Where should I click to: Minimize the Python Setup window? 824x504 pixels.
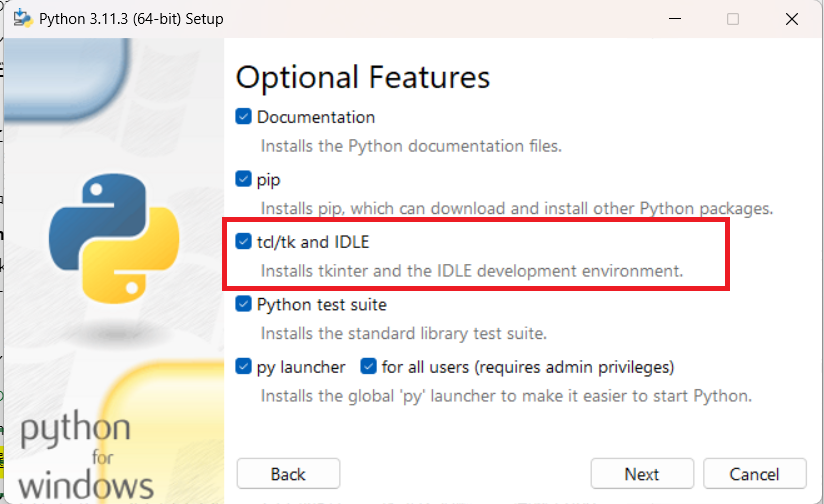click(675, 19)
